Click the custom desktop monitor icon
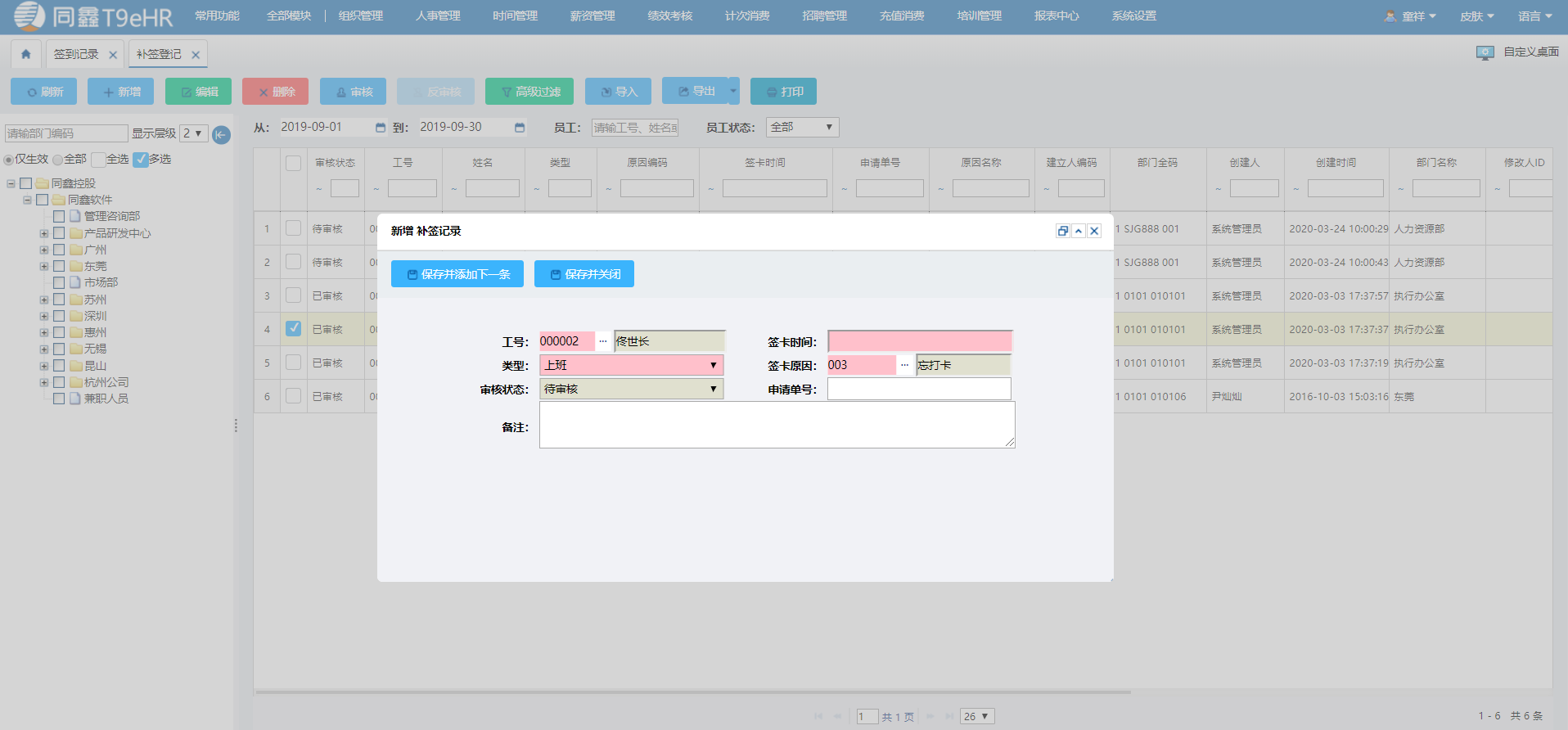1568x730 pixels. [1485, 52]
